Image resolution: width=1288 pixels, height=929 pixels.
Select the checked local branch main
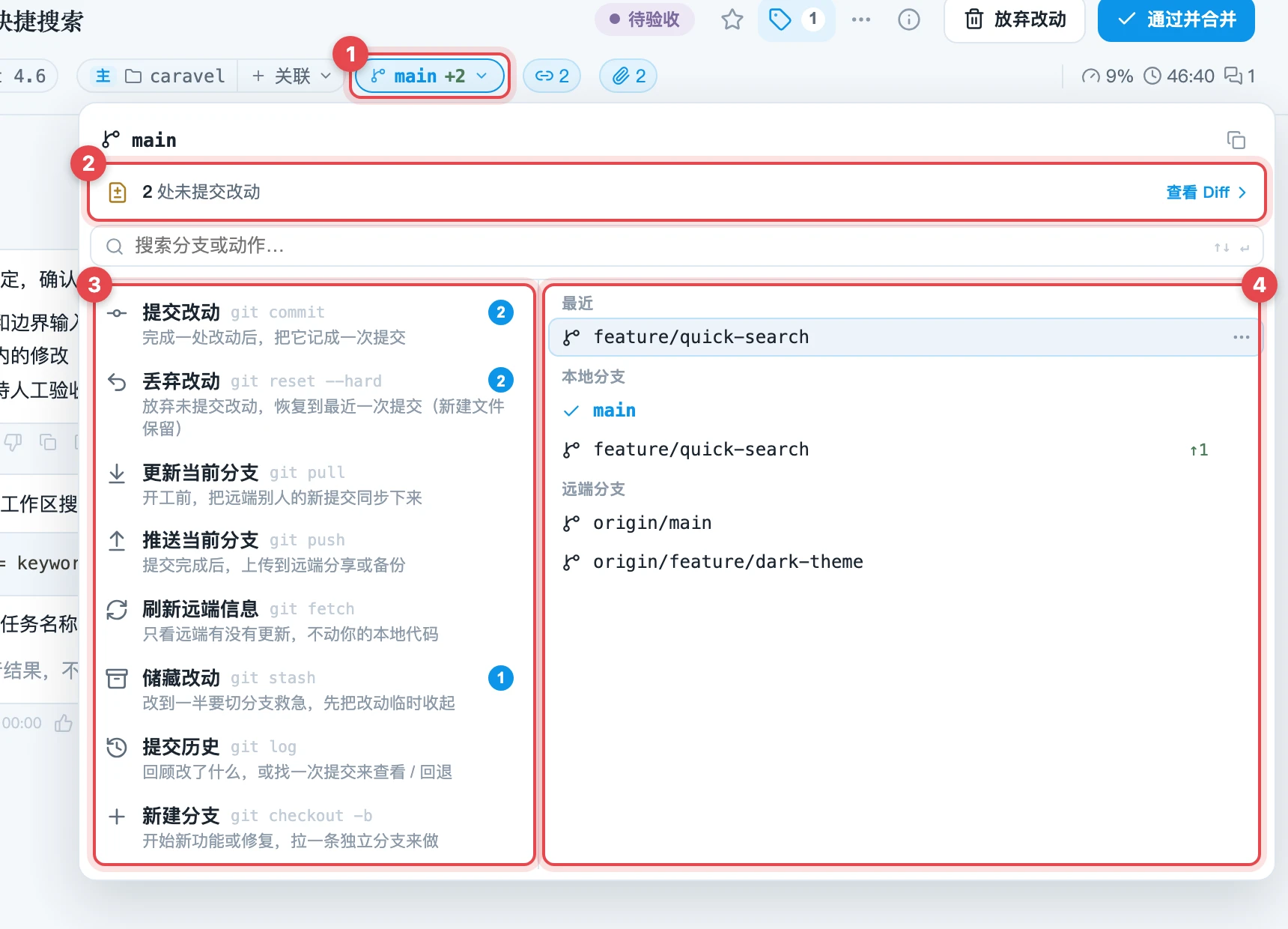pyautogui.click(x=904, y=411)
